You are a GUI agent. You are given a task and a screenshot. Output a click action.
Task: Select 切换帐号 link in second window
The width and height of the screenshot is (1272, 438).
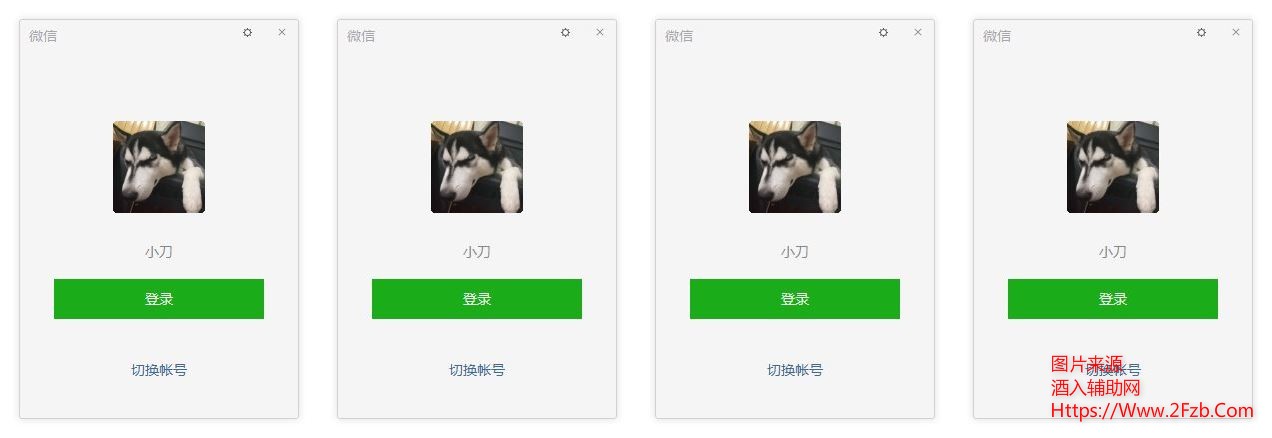point(477,370)
